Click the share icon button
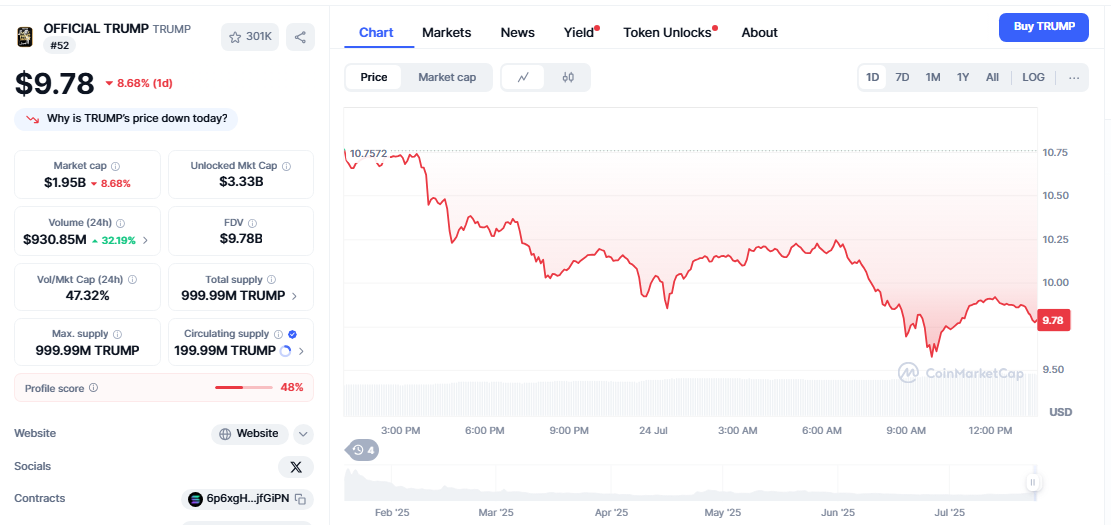1111x525 pixels. pos(300,37)
